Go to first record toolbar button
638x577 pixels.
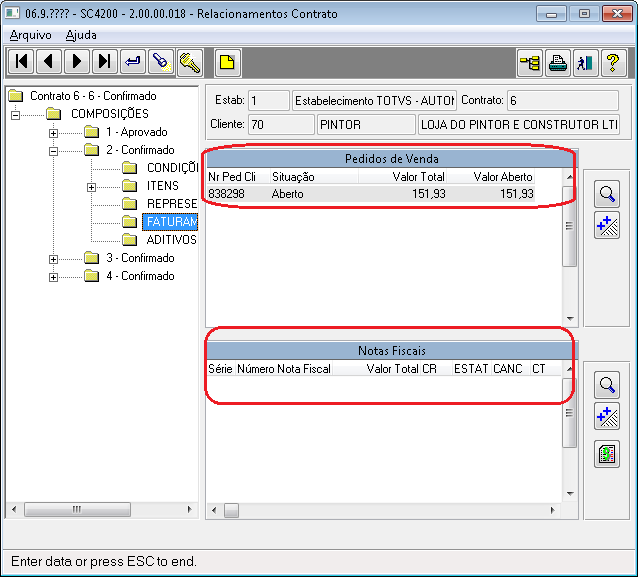pyautogui.click(x=21, y=62)
